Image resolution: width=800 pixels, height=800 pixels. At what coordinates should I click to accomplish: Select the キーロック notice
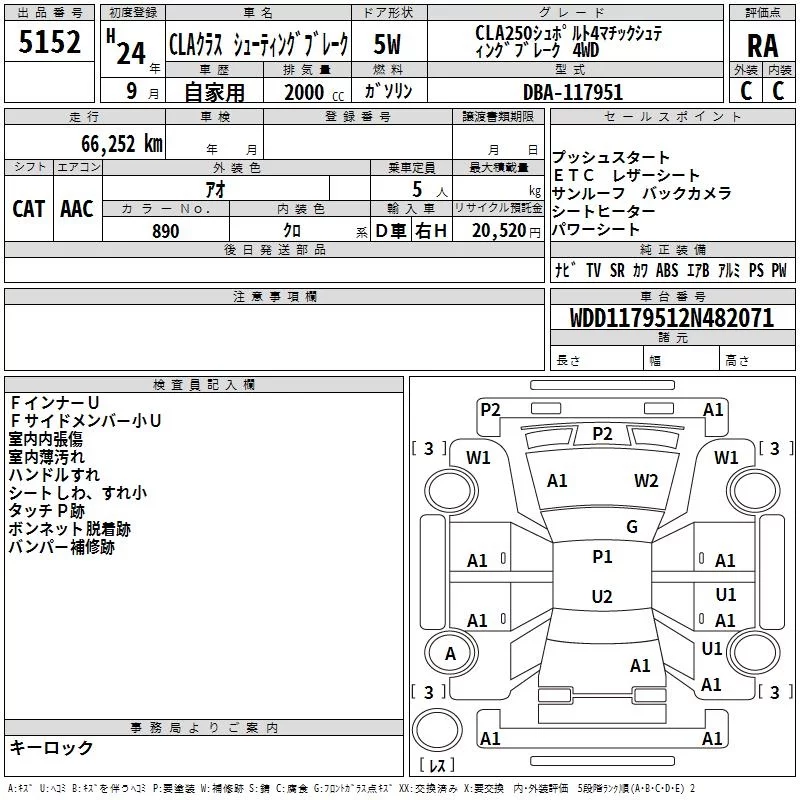[x=52, y=748]
